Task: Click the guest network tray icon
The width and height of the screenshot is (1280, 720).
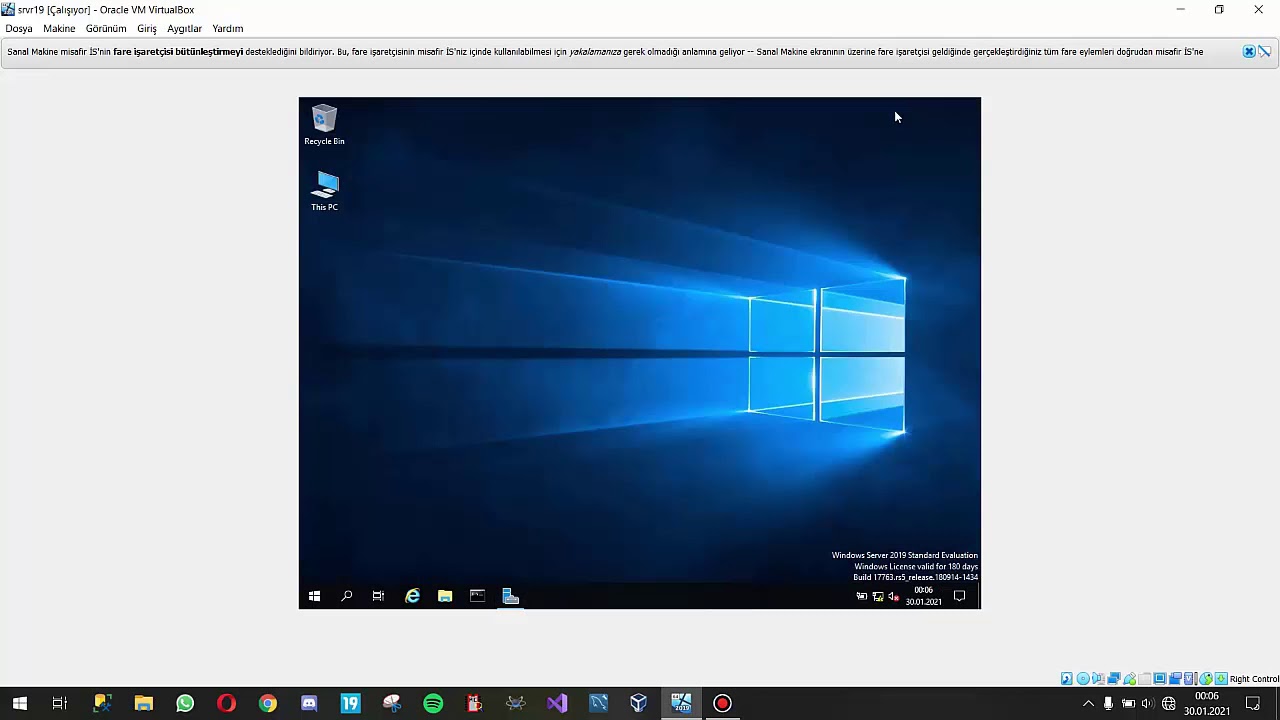Action: pos(878,597)
